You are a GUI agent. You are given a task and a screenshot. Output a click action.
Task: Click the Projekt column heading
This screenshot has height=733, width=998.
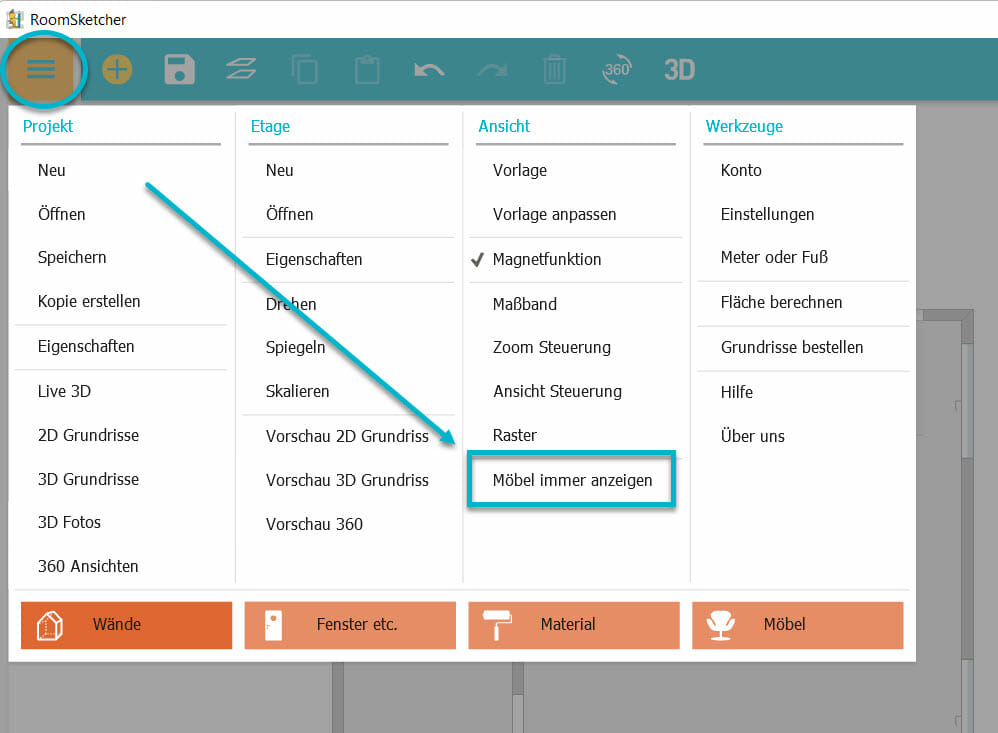48,126
